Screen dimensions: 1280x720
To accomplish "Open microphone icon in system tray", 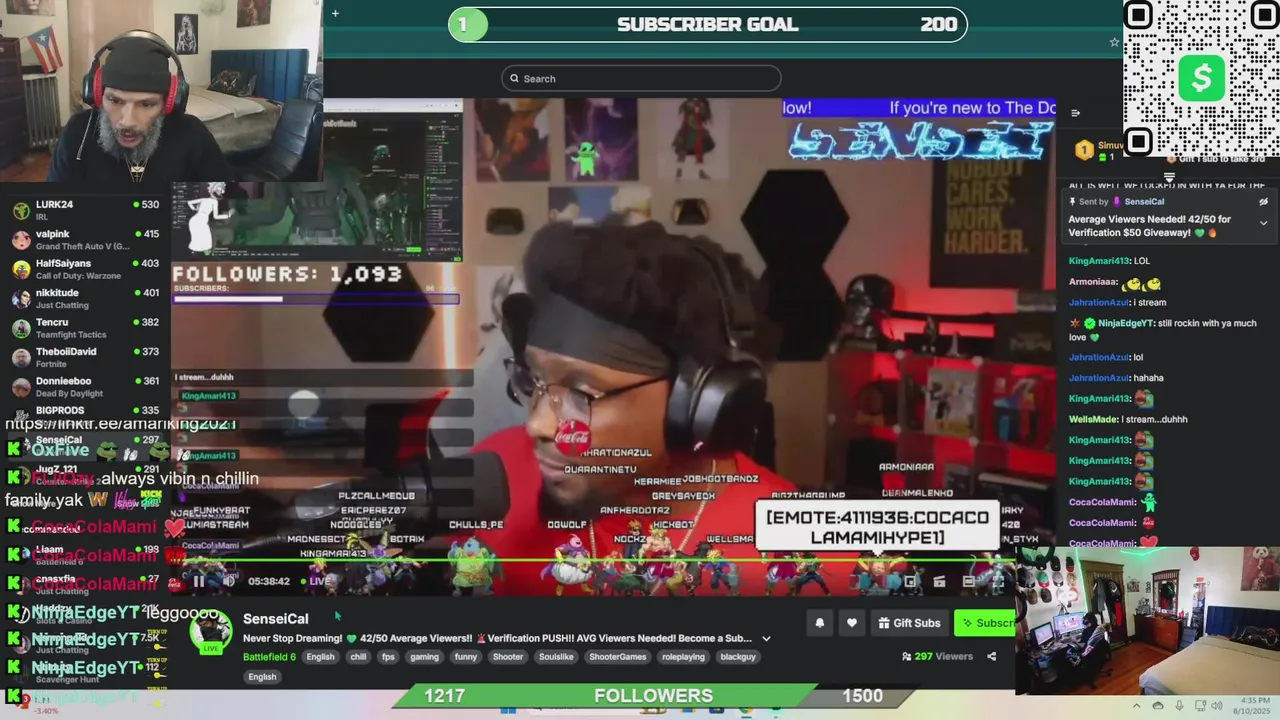I will pos(1179,706).
